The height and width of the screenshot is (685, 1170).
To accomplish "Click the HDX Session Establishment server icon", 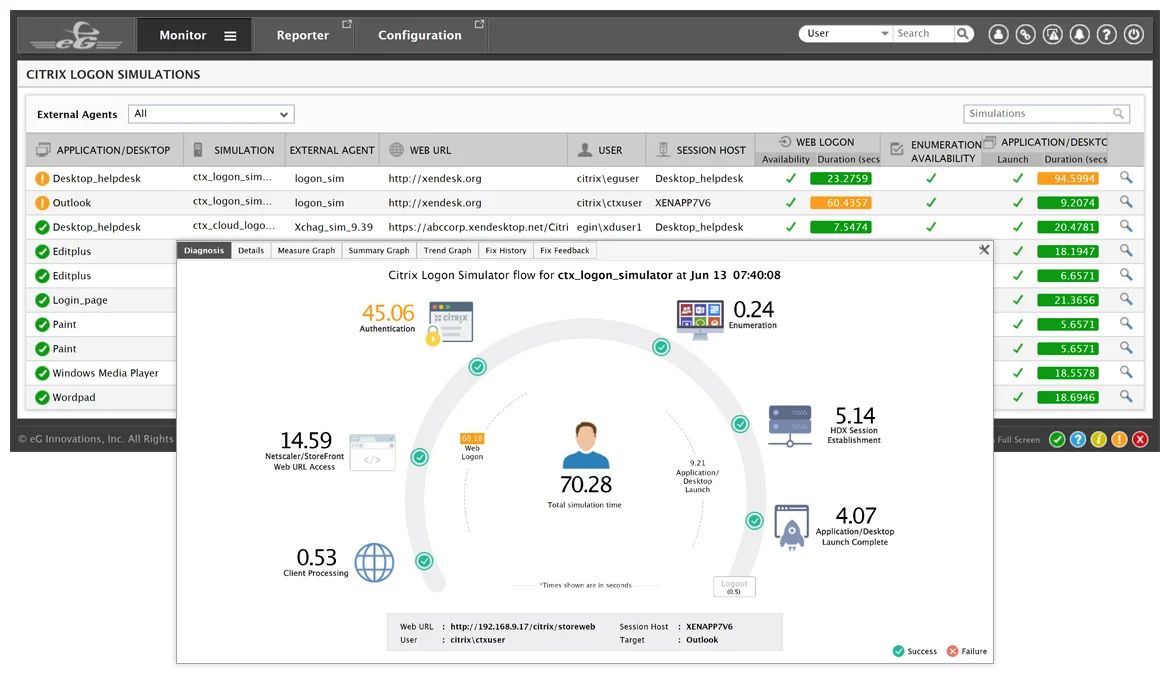I will point(790,425).
